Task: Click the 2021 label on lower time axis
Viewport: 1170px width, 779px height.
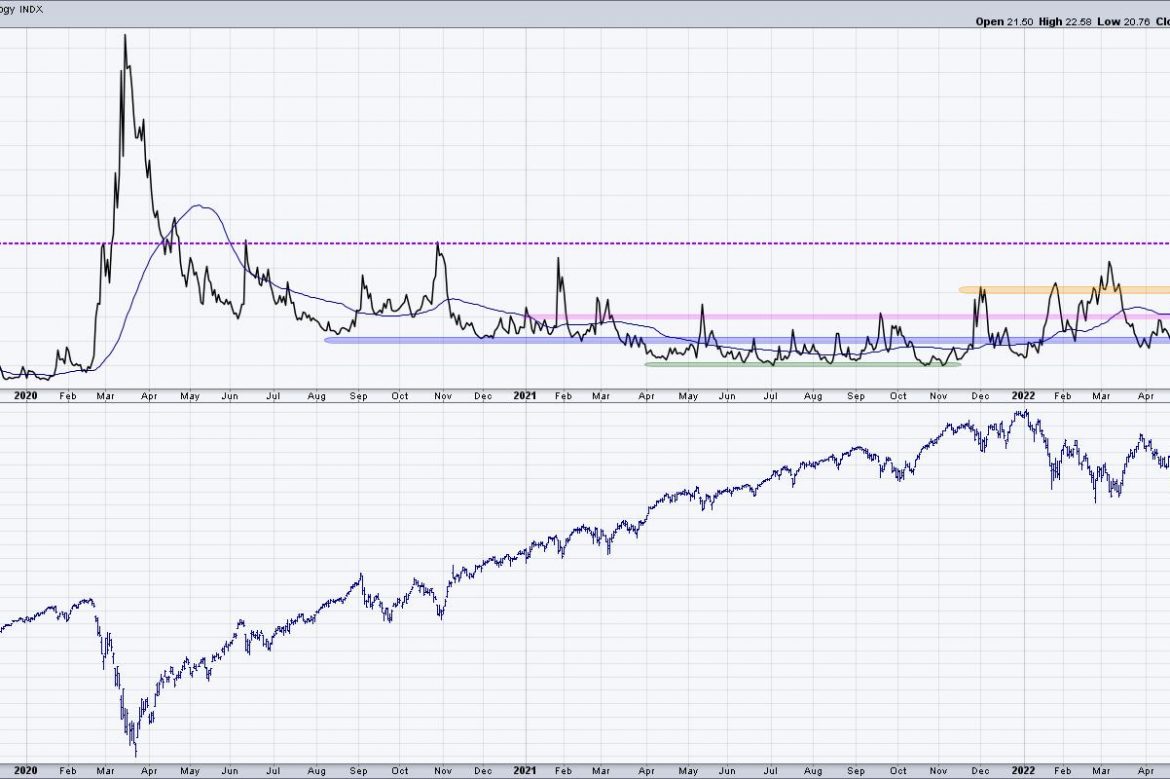Action: click(x=523, y=771)
